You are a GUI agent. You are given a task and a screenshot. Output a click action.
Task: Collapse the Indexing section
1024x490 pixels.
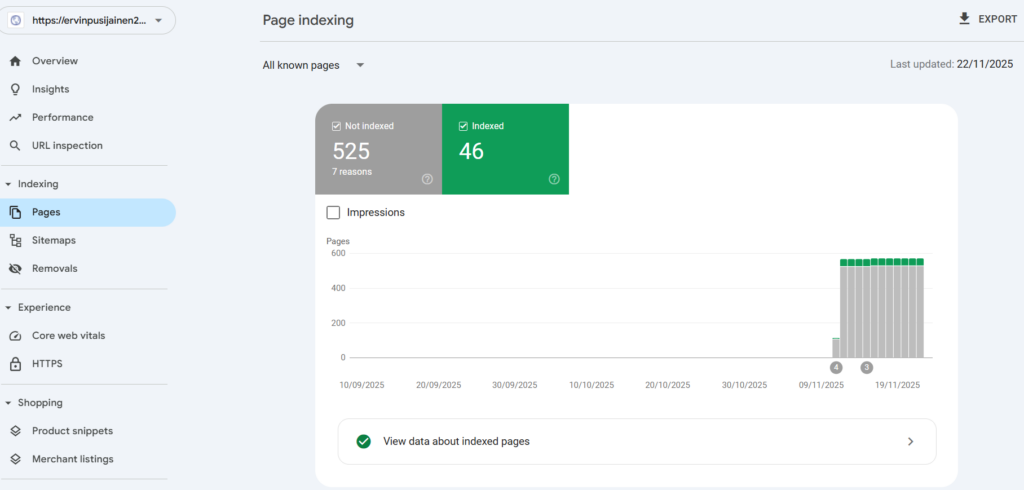(x=9, y=184)
